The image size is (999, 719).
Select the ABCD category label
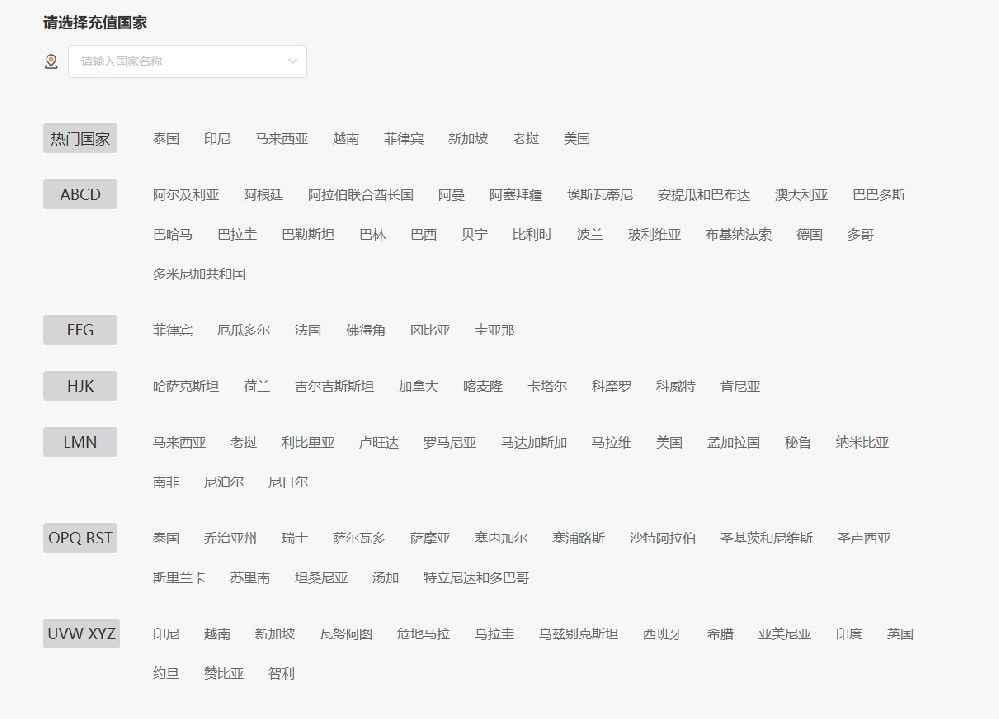pos(80,194)
